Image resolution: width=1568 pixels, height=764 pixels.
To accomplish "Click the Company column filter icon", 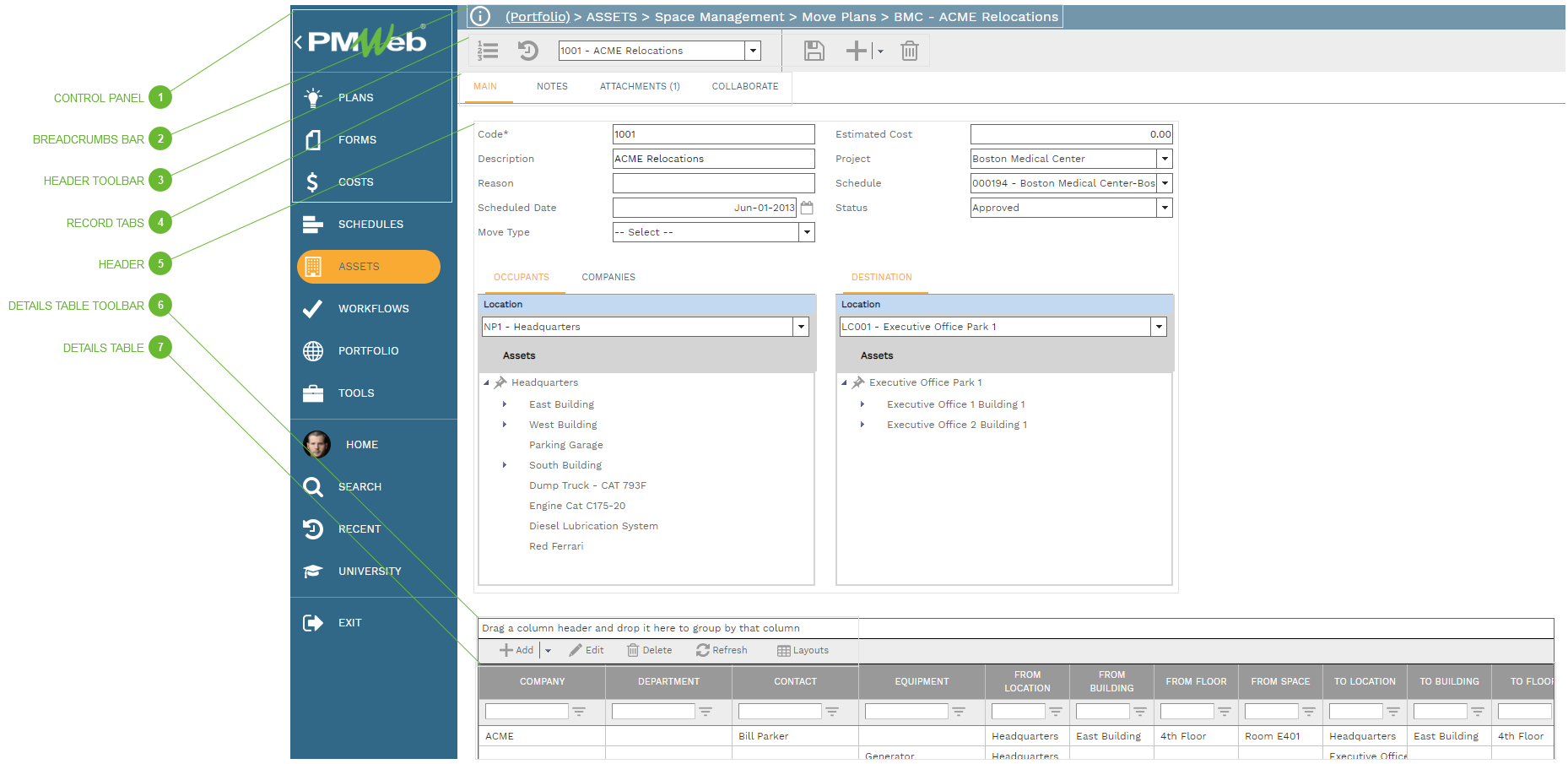I will [x=579, y=712].
